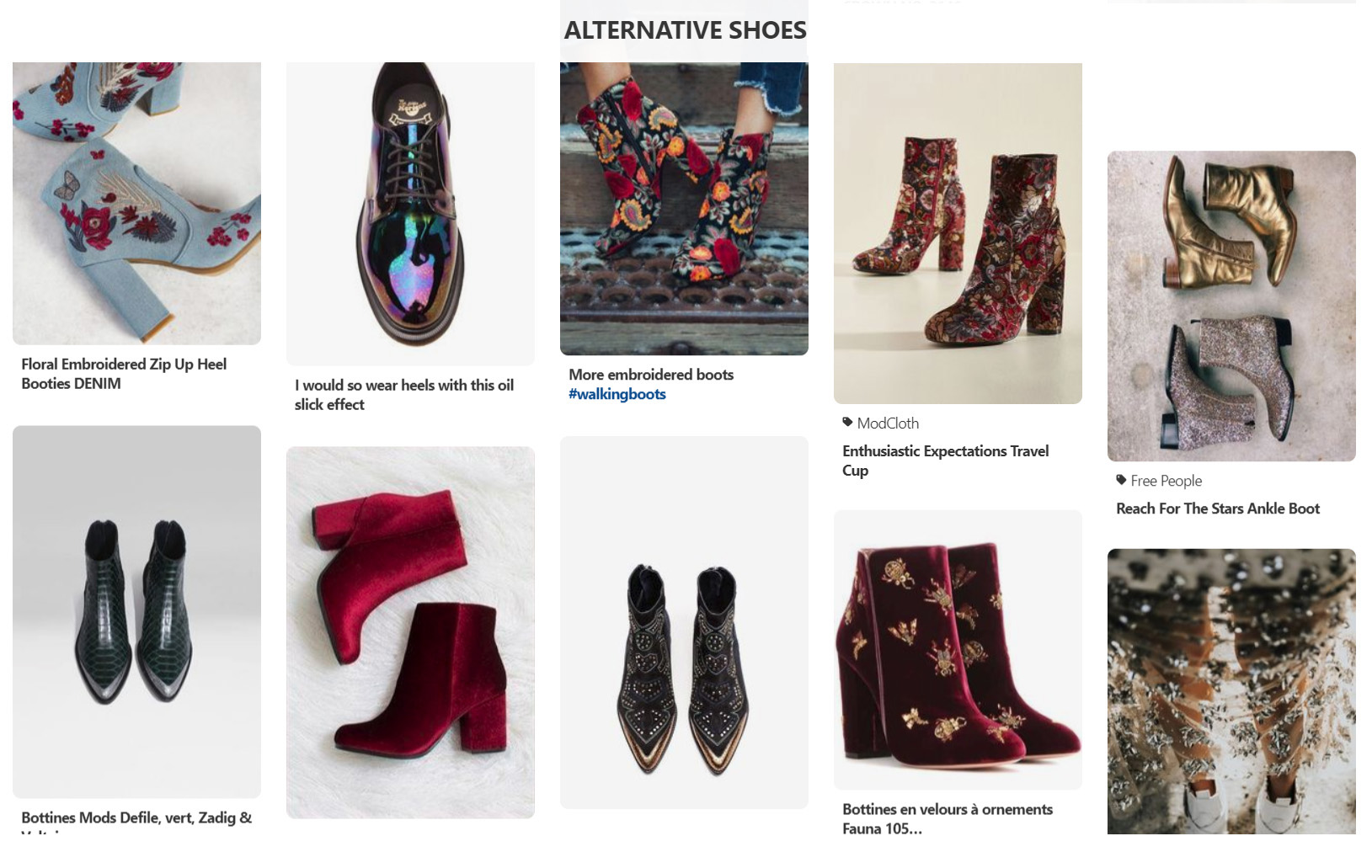Click the Bottines Mods Defile caption
The width and height of the screenshot is (1372, 868).
click(135, 816)
